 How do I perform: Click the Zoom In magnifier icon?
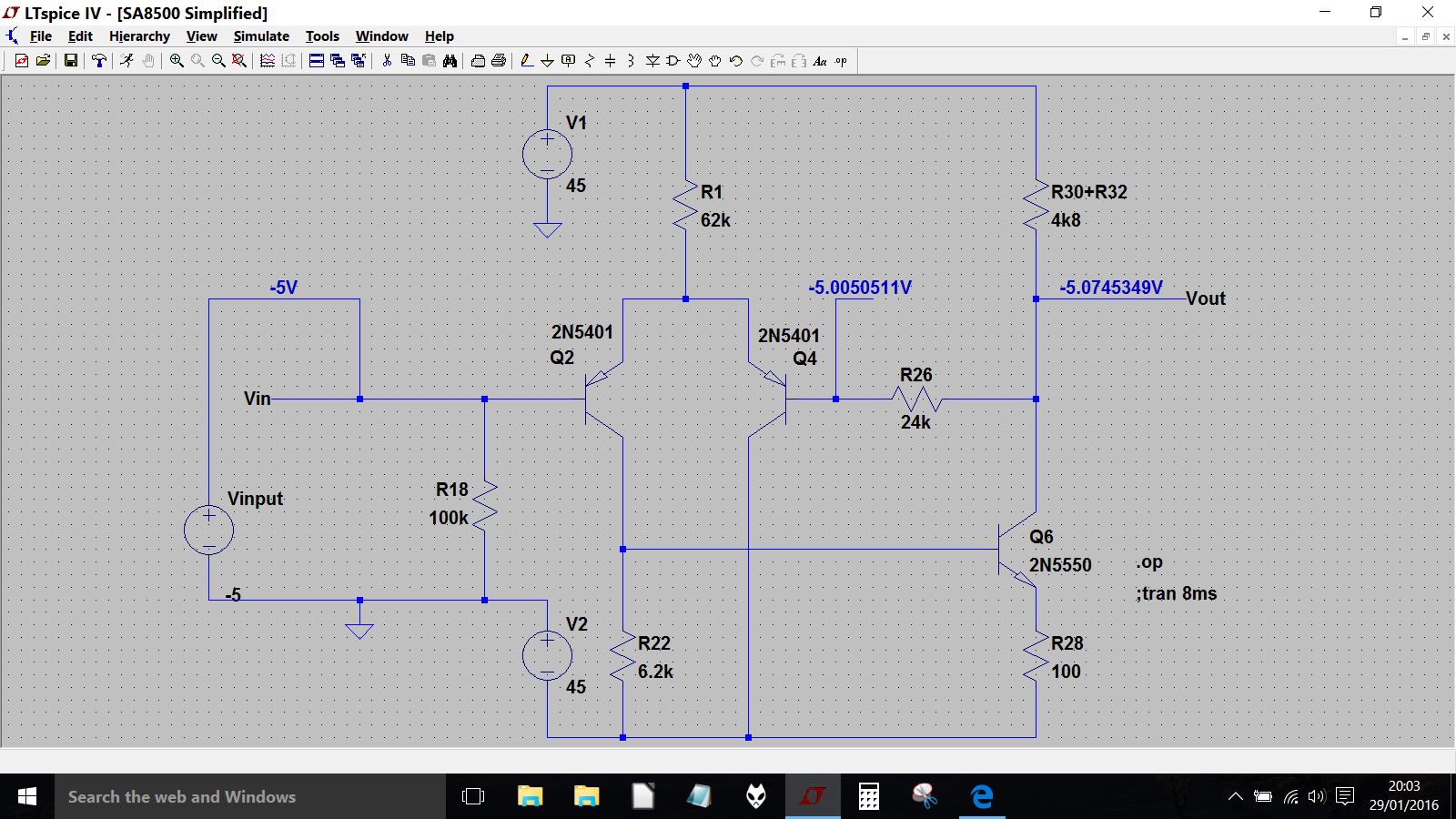pyautogui.click(x=177, y=61)
